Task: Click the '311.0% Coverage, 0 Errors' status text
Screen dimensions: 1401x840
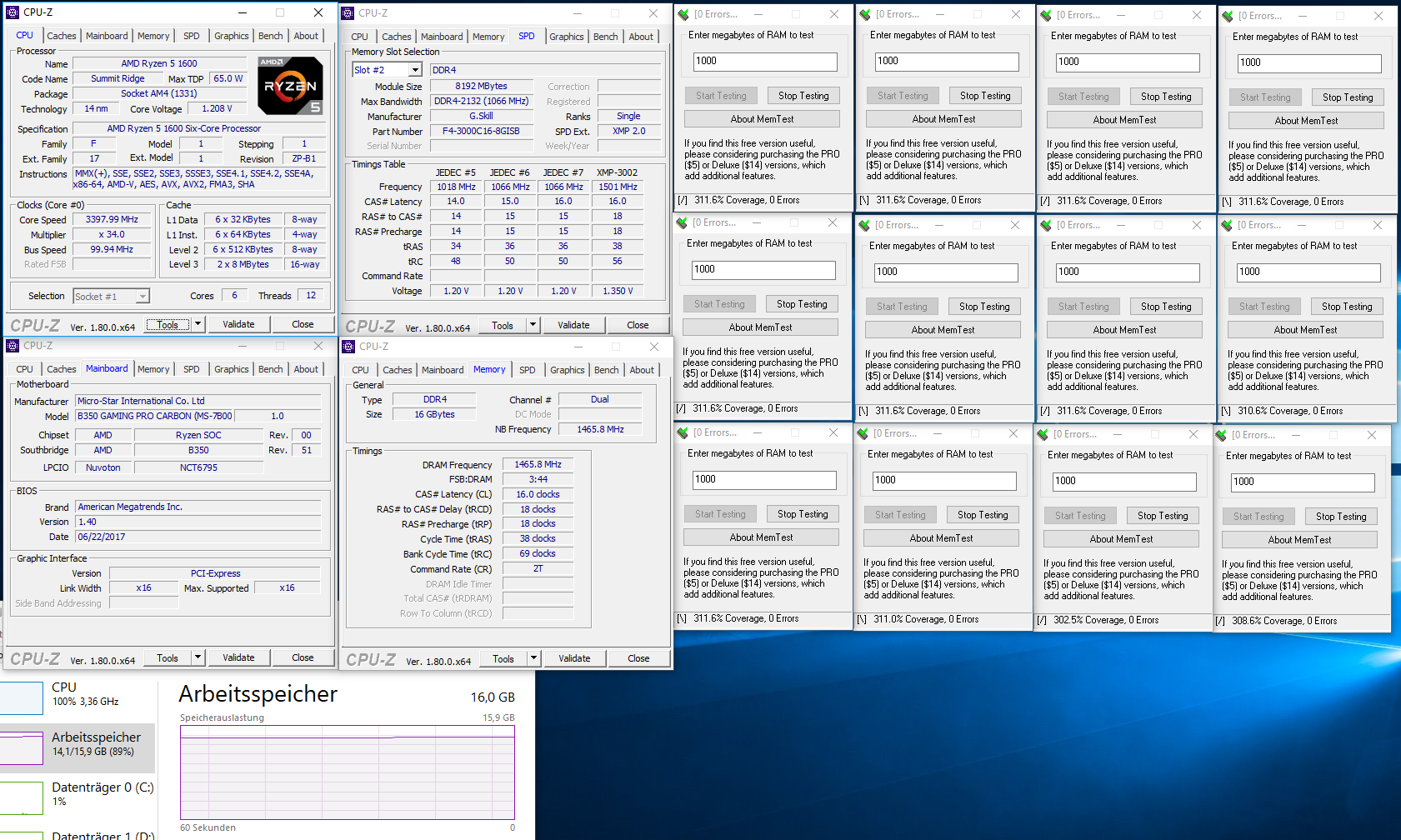Action: pos(926,619)
